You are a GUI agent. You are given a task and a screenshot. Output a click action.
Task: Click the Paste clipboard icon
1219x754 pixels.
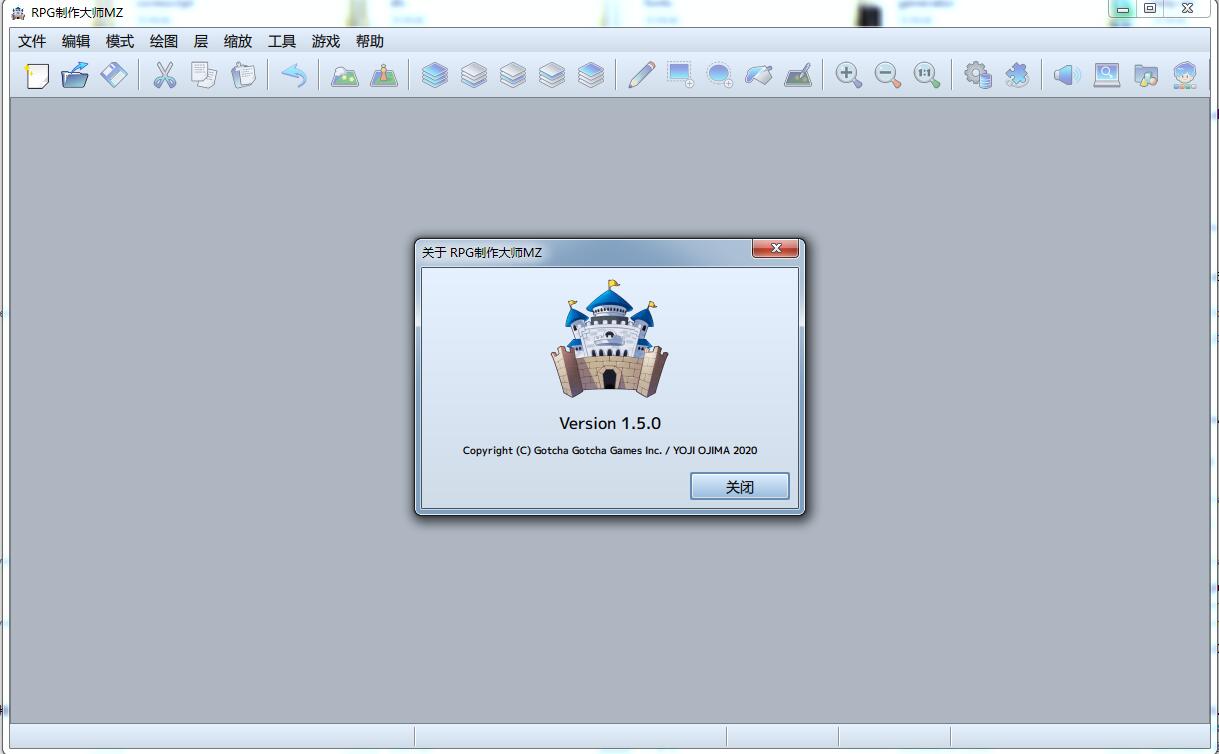243,75
